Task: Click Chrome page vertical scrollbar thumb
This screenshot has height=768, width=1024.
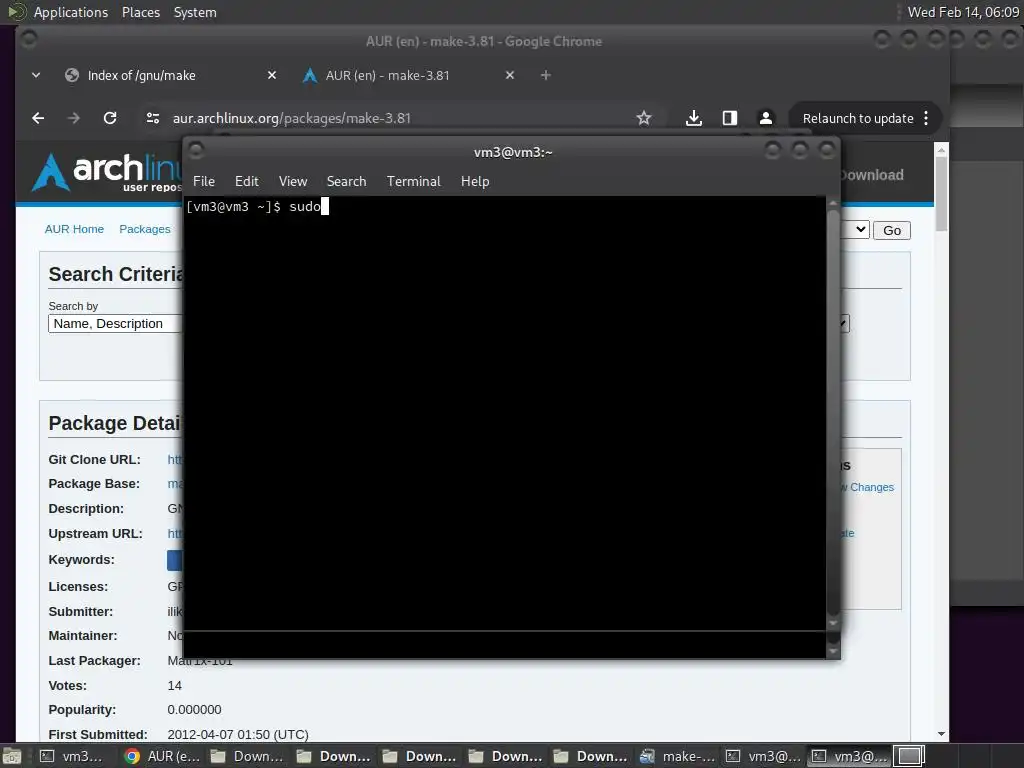Action: coord(941,194)
